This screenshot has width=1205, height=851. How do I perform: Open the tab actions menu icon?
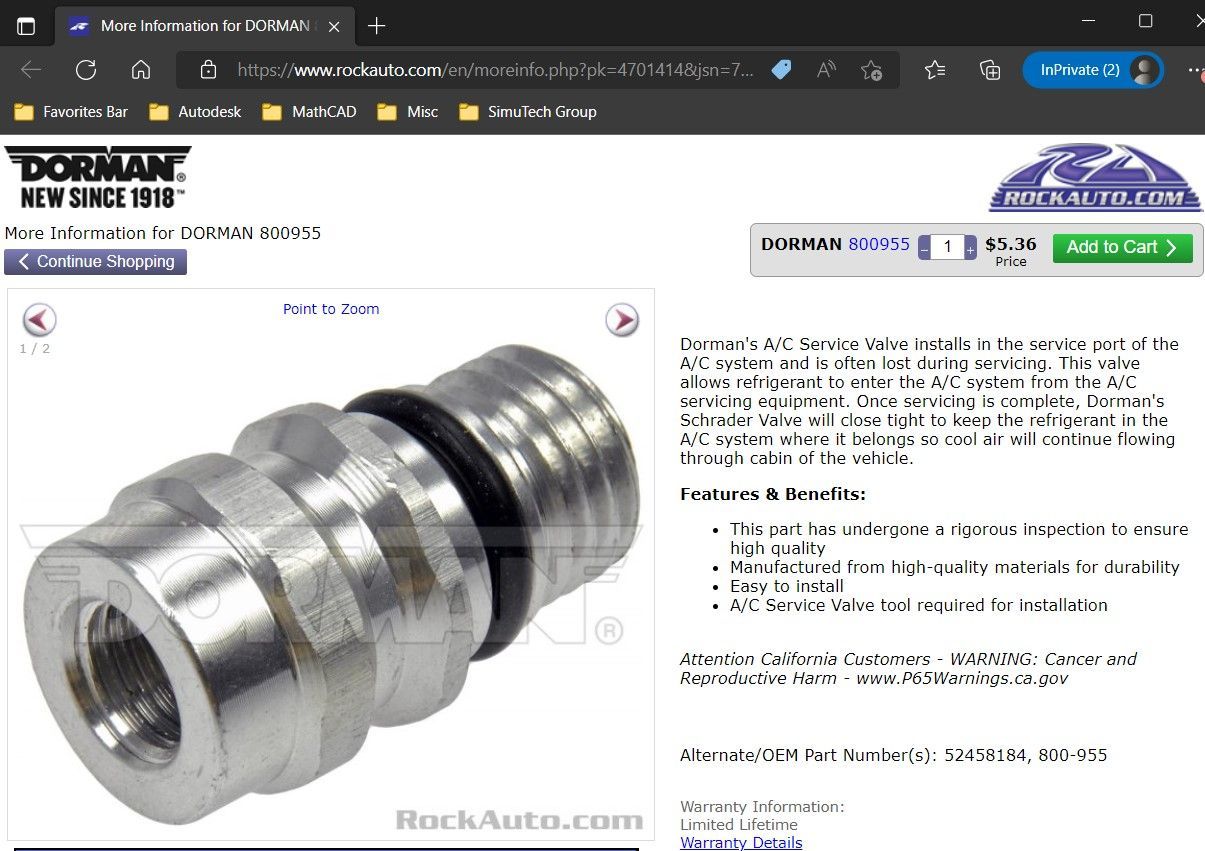click(x=26, y=26)
